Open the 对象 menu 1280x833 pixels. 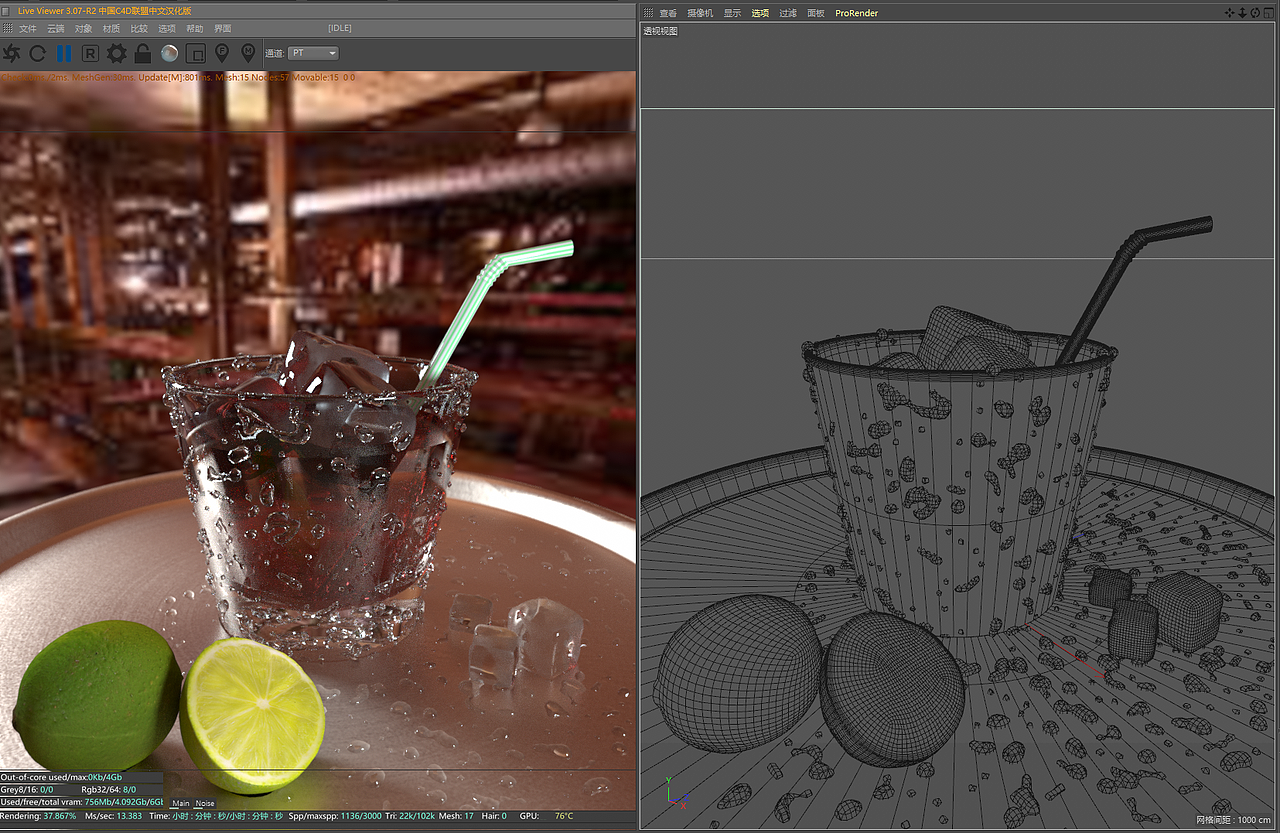pos(84,29)
